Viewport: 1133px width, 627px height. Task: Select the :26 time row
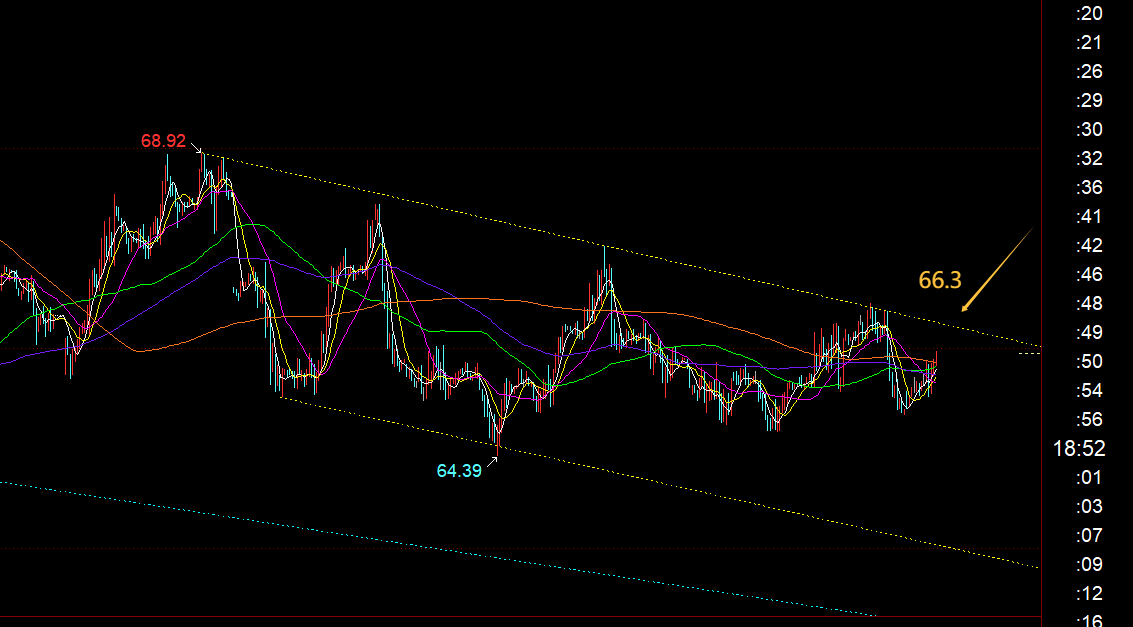1089,72
